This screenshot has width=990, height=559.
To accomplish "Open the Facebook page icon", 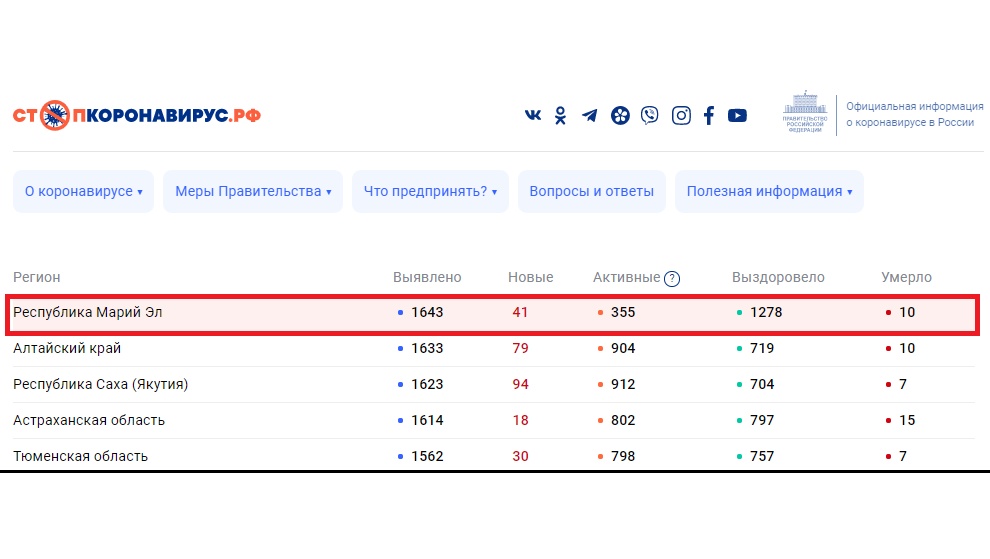I will (709, 115).
